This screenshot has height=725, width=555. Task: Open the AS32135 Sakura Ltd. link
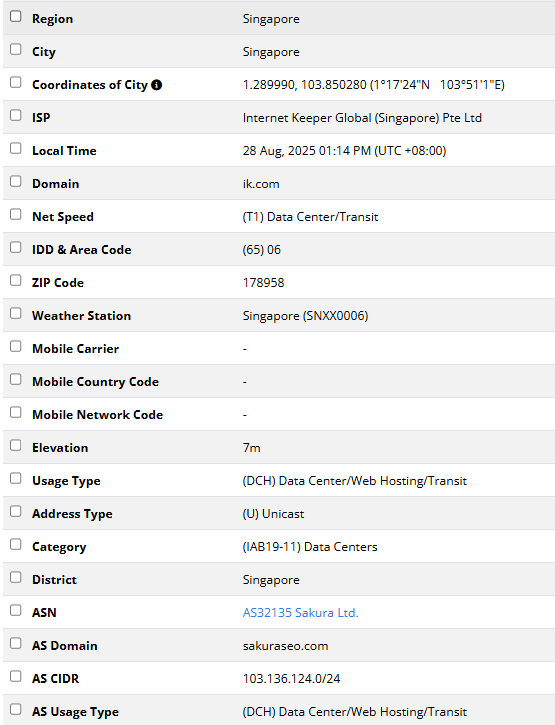(301, 613)
